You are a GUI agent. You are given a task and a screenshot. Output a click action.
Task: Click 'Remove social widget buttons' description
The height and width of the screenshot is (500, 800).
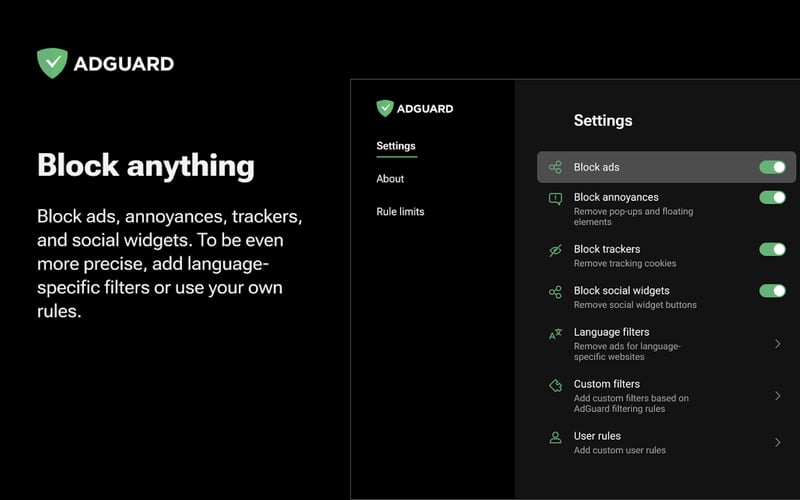pyautogui.click(x=635, y=305)
